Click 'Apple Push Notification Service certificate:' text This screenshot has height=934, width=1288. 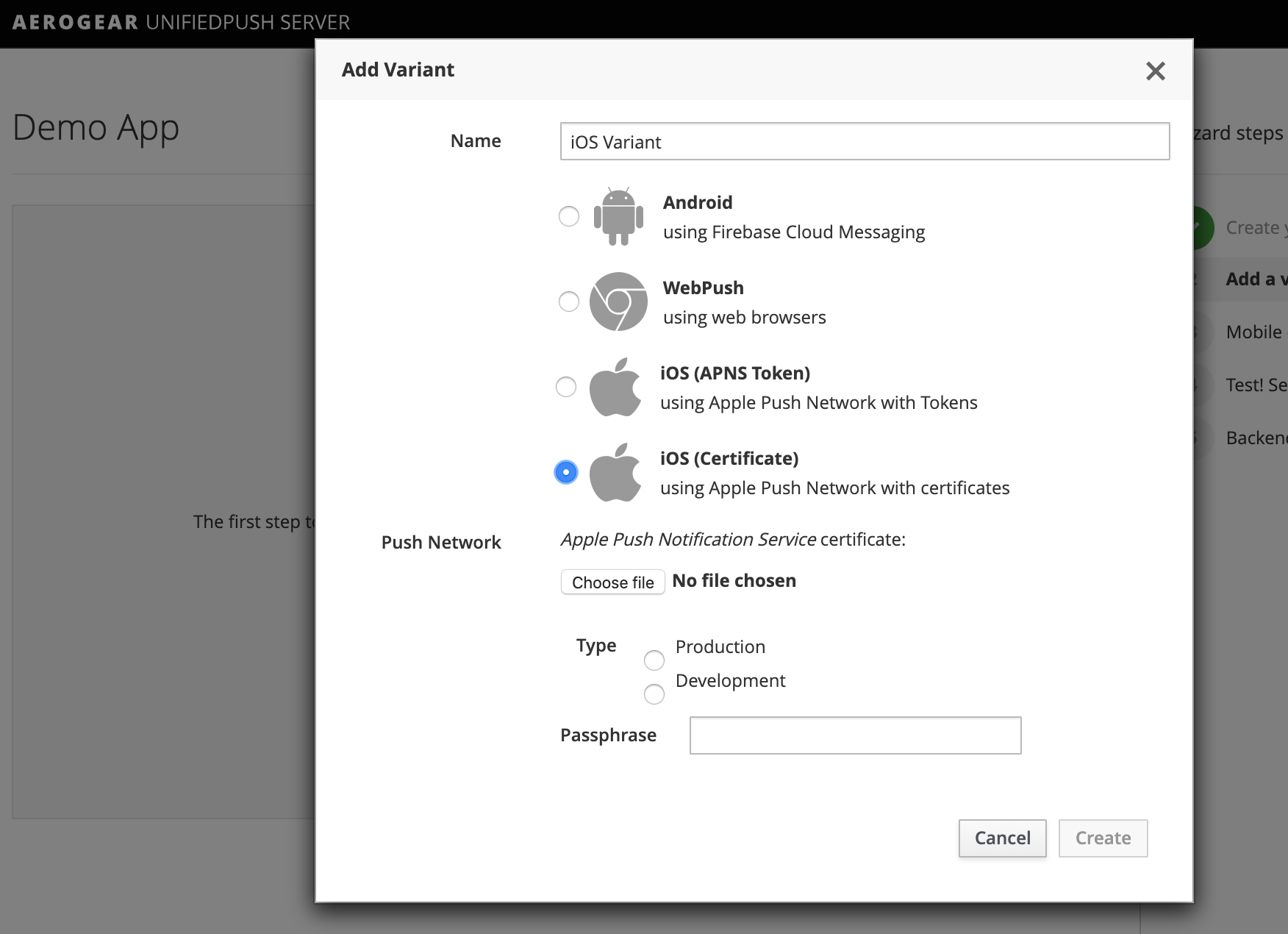733,540
